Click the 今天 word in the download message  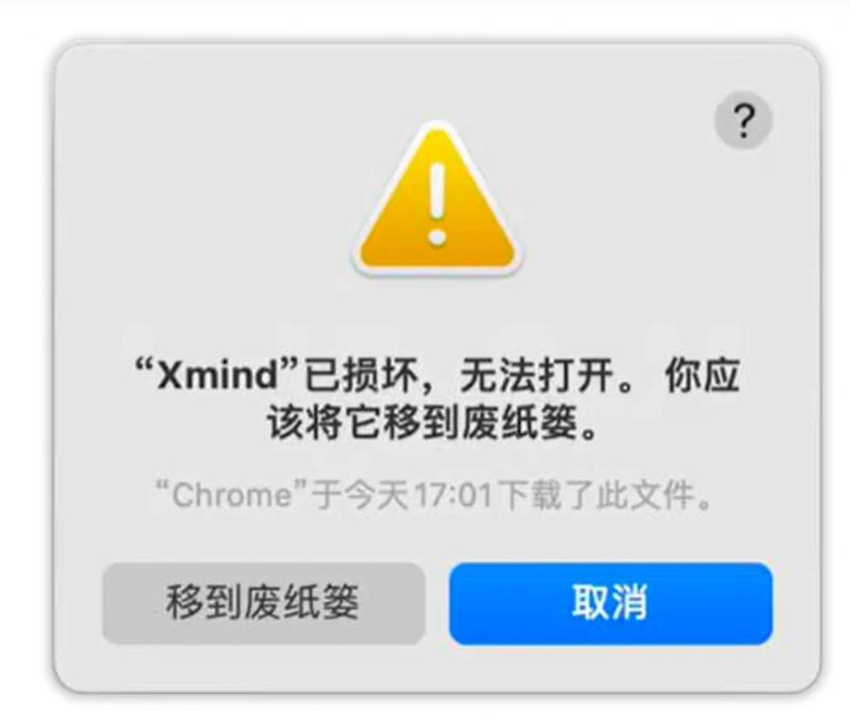pyautogui.click(x=377, y=495)
